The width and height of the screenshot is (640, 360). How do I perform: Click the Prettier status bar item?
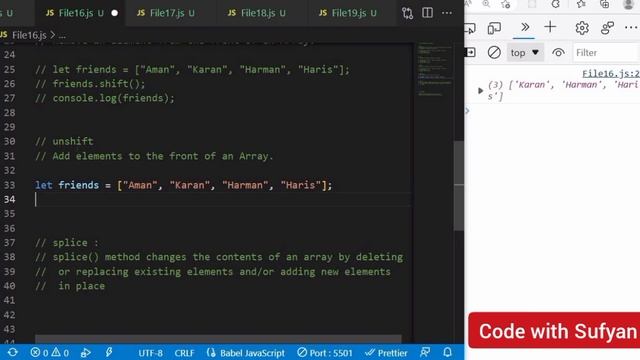point(386,353)
